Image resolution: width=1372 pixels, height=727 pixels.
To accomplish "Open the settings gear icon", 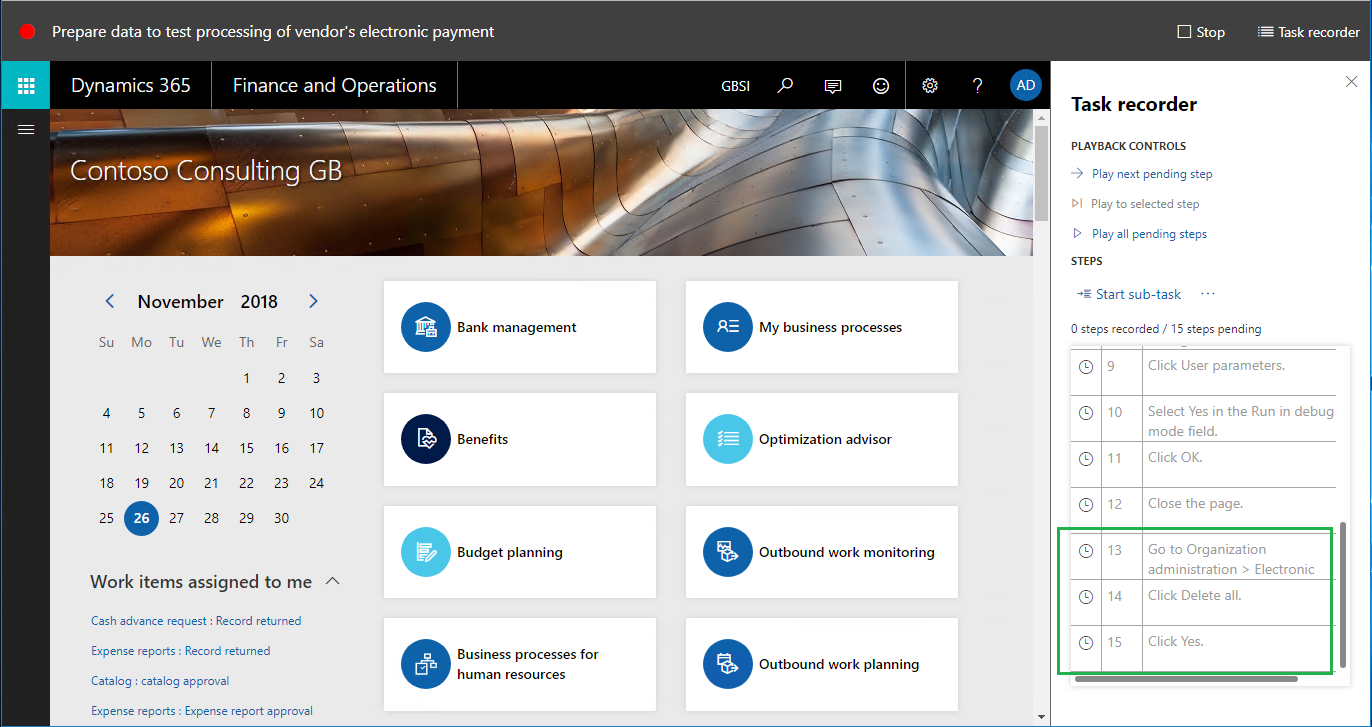I will pyautogui.click(x=930, y=86).
